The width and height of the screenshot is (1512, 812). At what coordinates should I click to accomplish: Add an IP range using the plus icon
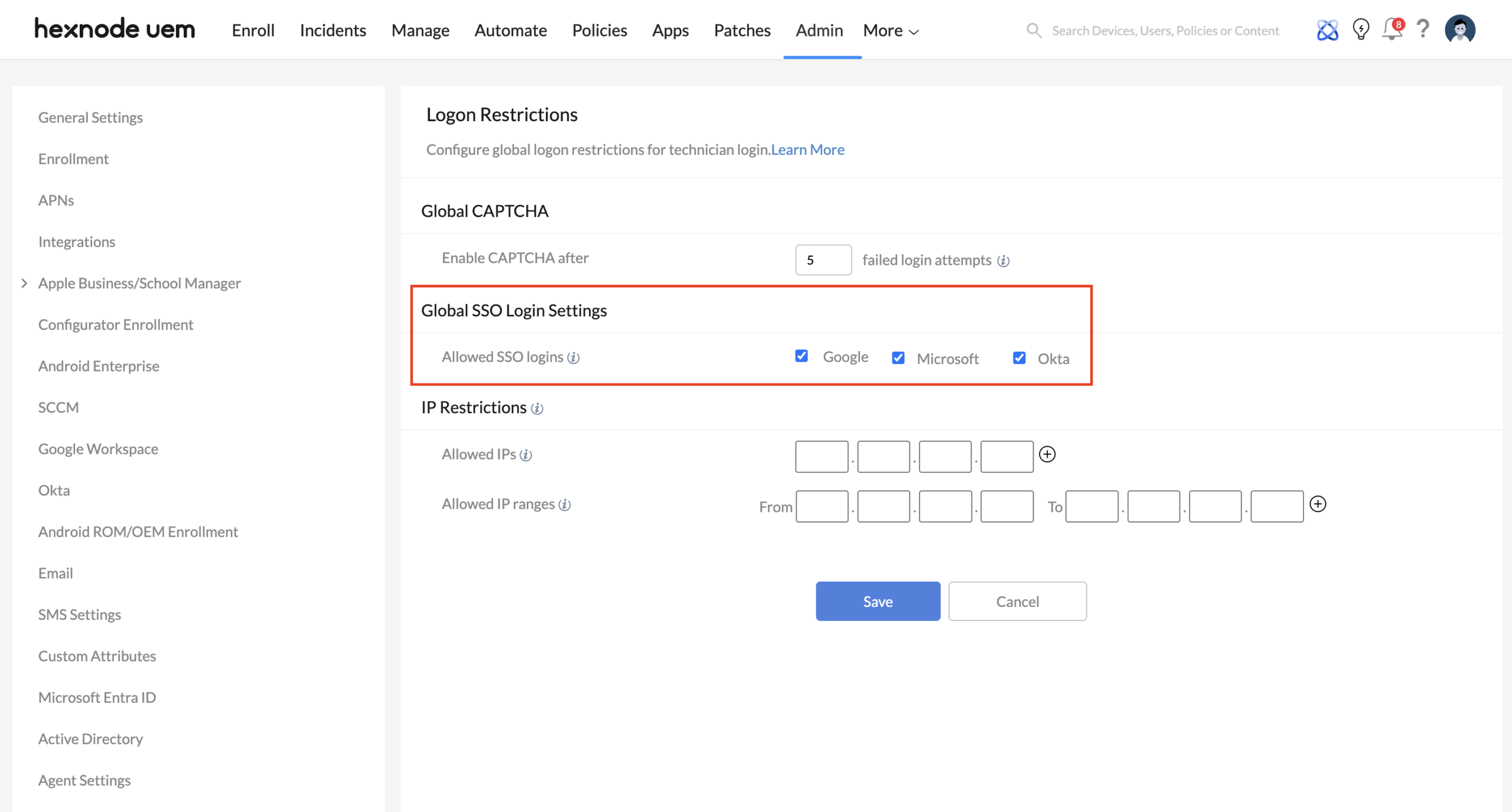(x=1319, y=505)
